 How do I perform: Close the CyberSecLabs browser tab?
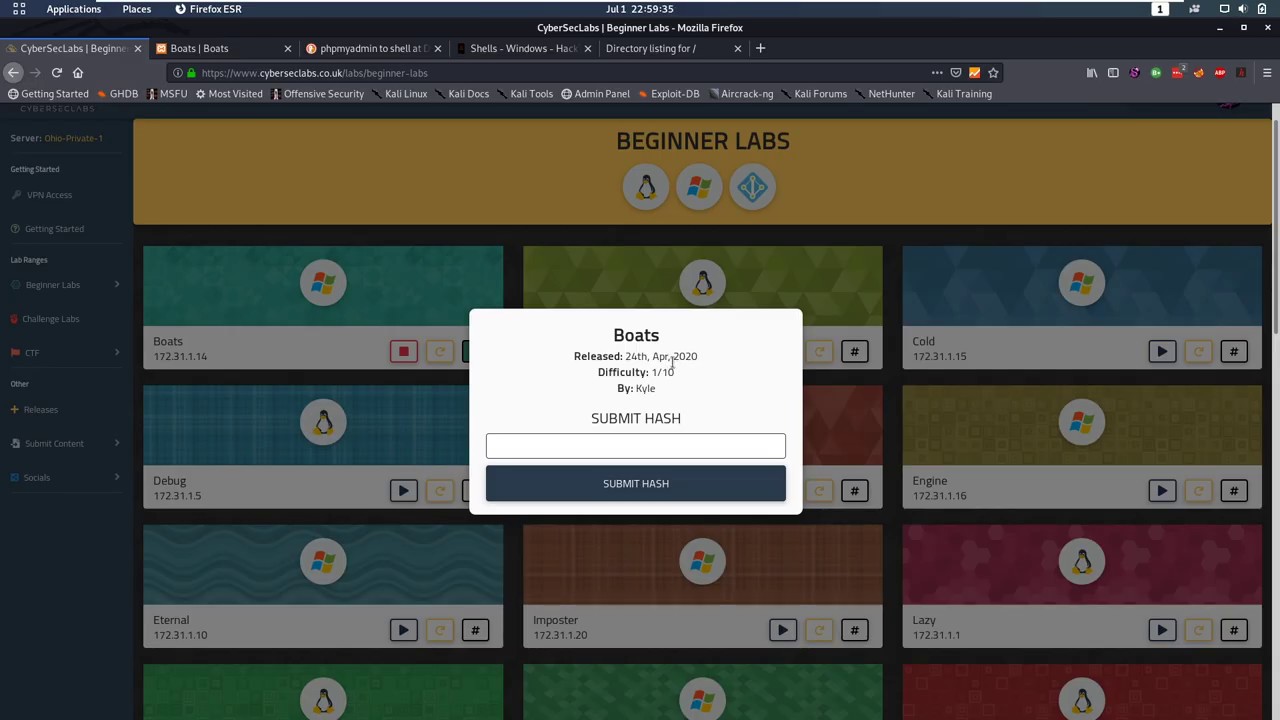137,48
